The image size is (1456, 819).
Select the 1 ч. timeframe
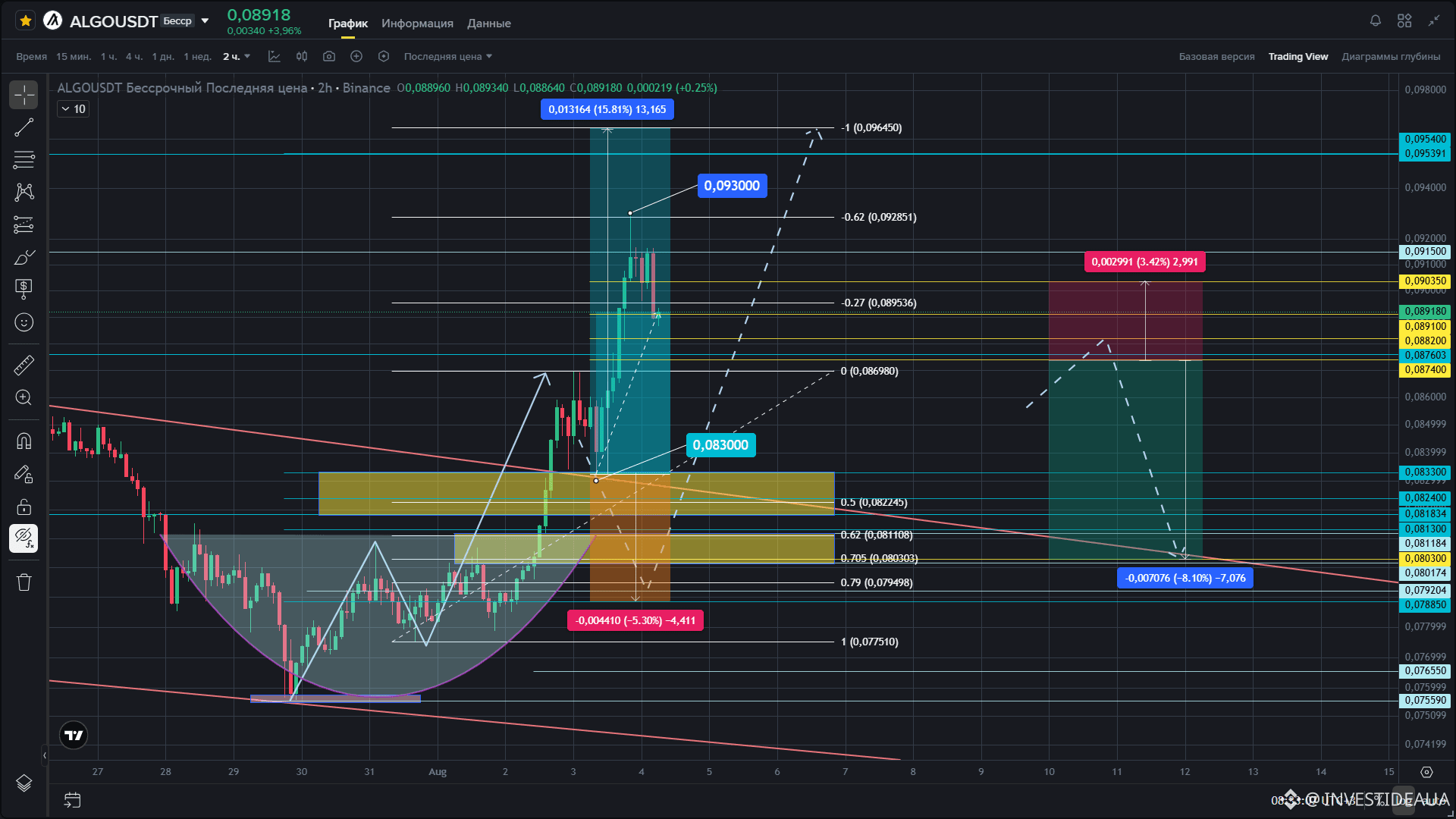click(x=108, y=57)
